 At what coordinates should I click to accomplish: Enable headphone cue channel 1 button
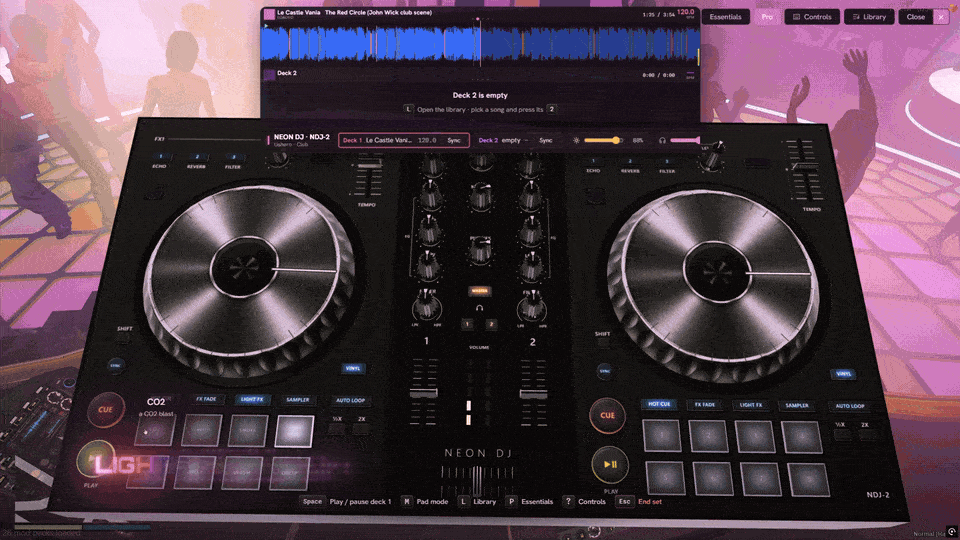[x=467, y=324]
